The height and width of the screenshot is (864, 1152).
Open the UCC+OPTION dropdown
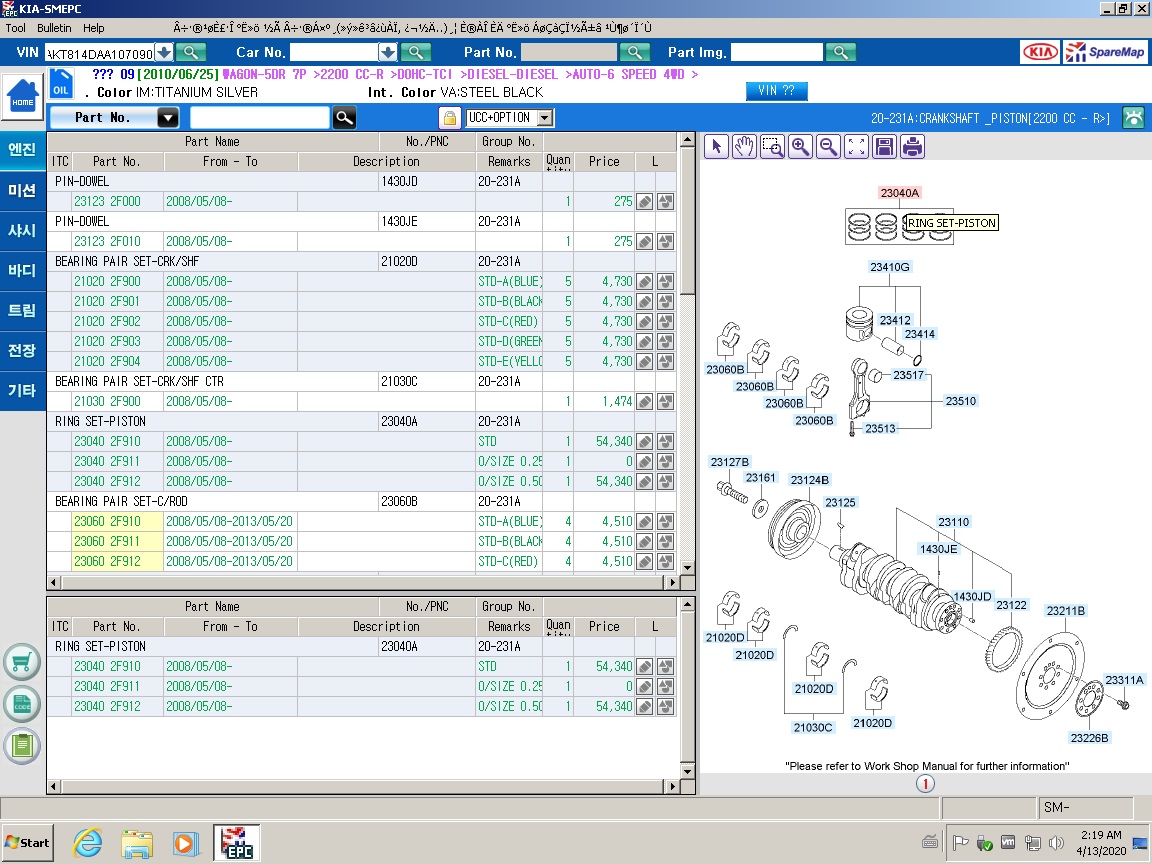pyautogui.click(x=544, y=118)
